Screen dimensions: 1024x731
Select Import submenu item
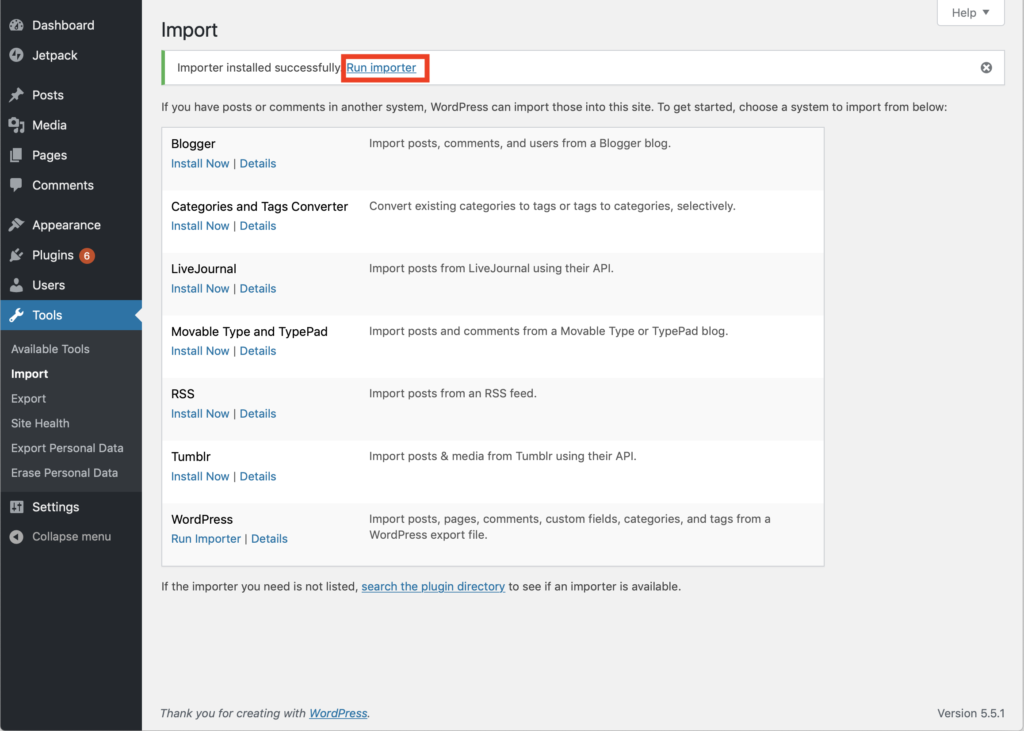(29, 374)
